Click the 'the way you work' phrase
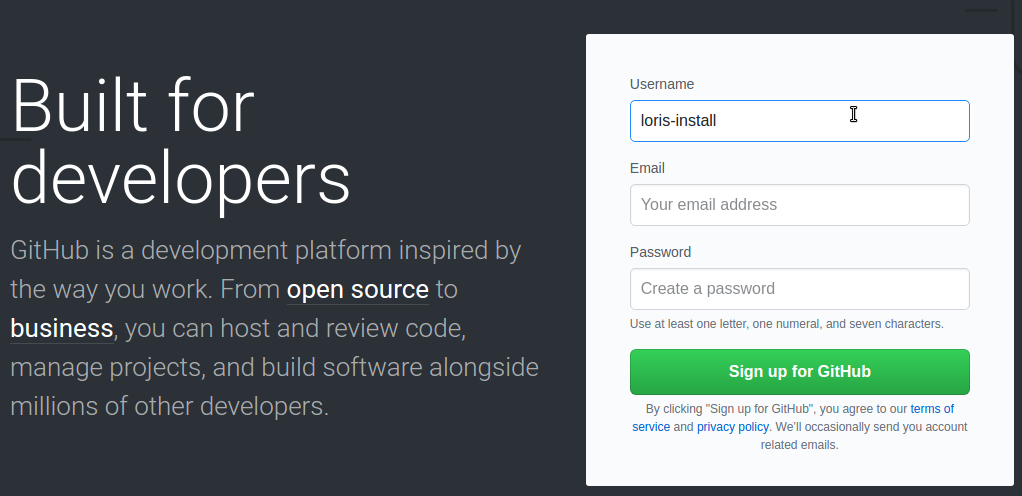Viewport: 1022px width, 496px height. coord(108,290)
